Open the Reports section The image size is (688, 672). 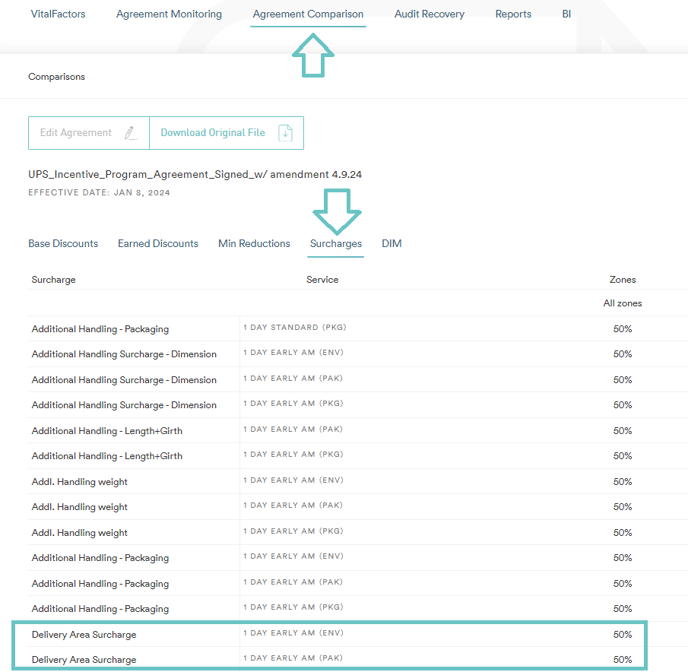[513, 14]
